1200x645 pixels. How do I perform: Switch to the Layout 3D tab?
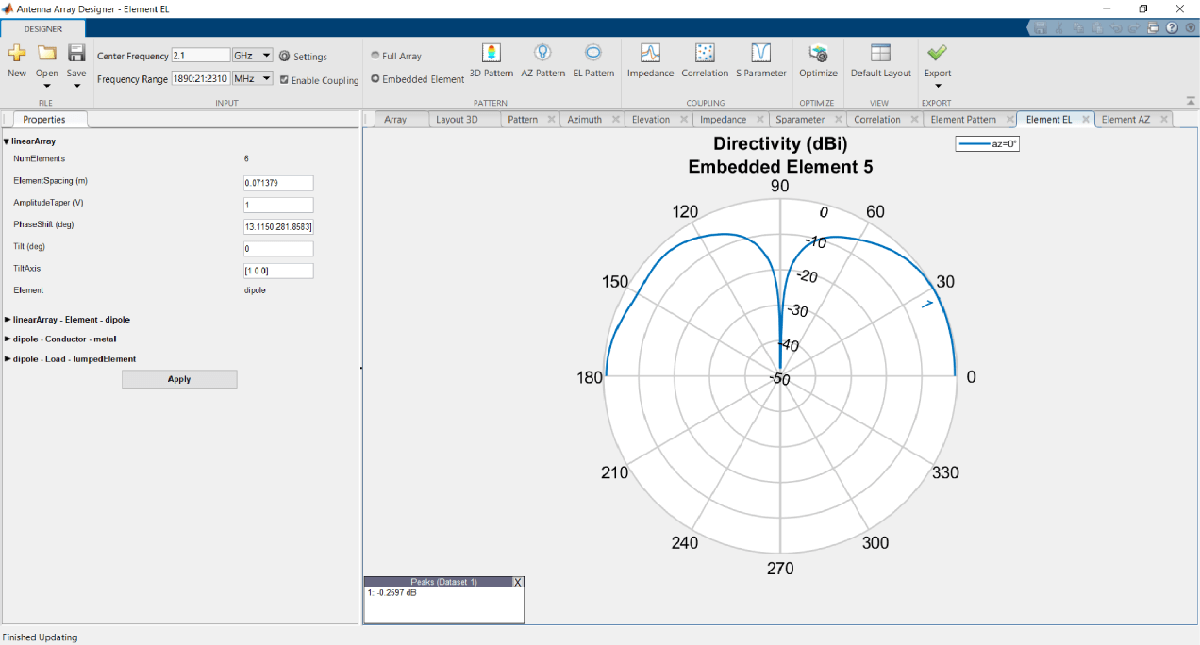pyautogui.click(x=457, y=120)
